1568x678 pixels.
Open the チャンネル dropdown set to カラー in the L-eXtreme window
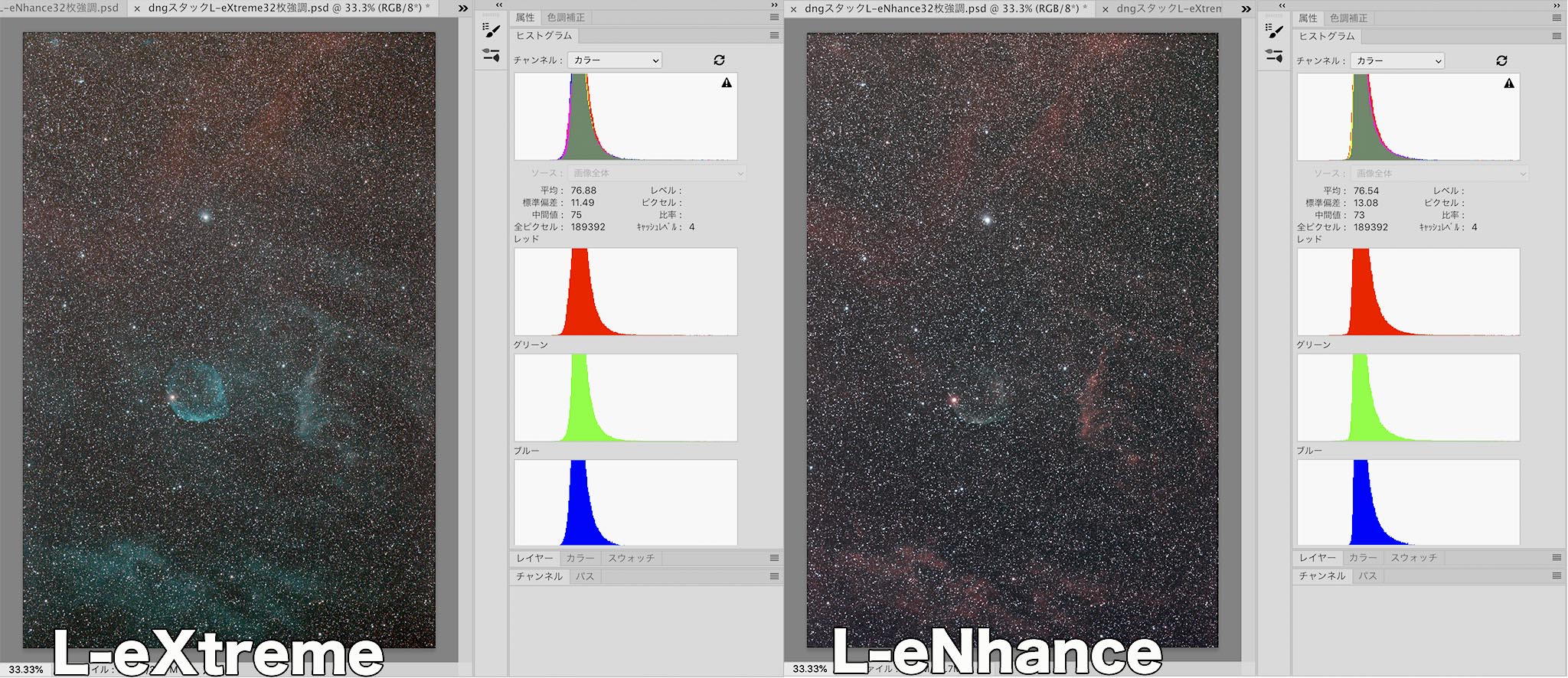615,60
